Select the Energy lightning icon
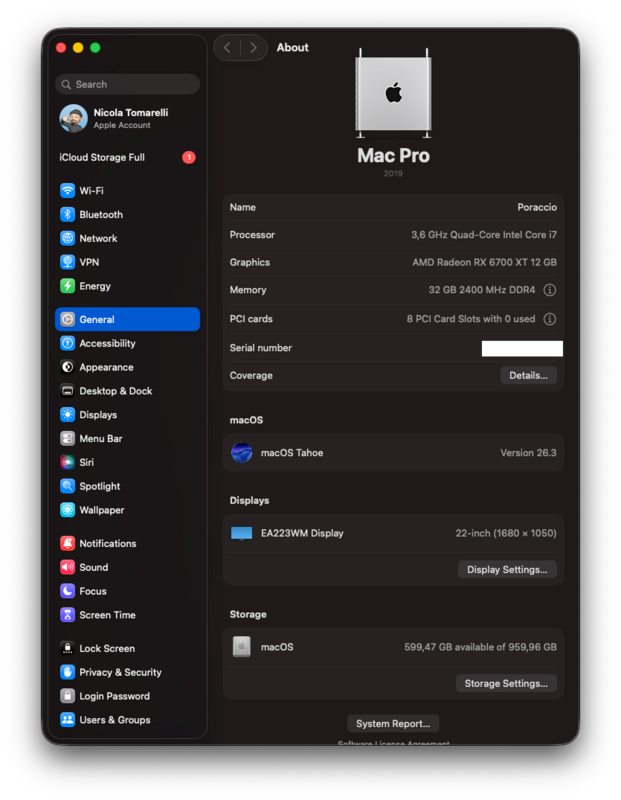The height and width of the screenshot is (800, 621). (x=67, y=286)
